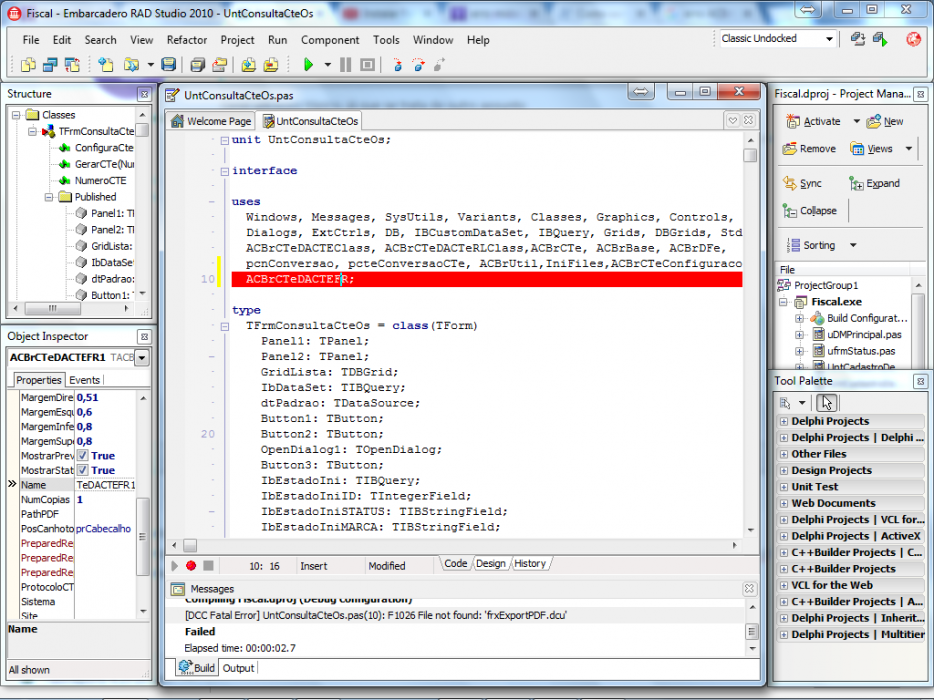Click the Build tab in Messages
Screen dimensions: 934x700
(197, 668)
